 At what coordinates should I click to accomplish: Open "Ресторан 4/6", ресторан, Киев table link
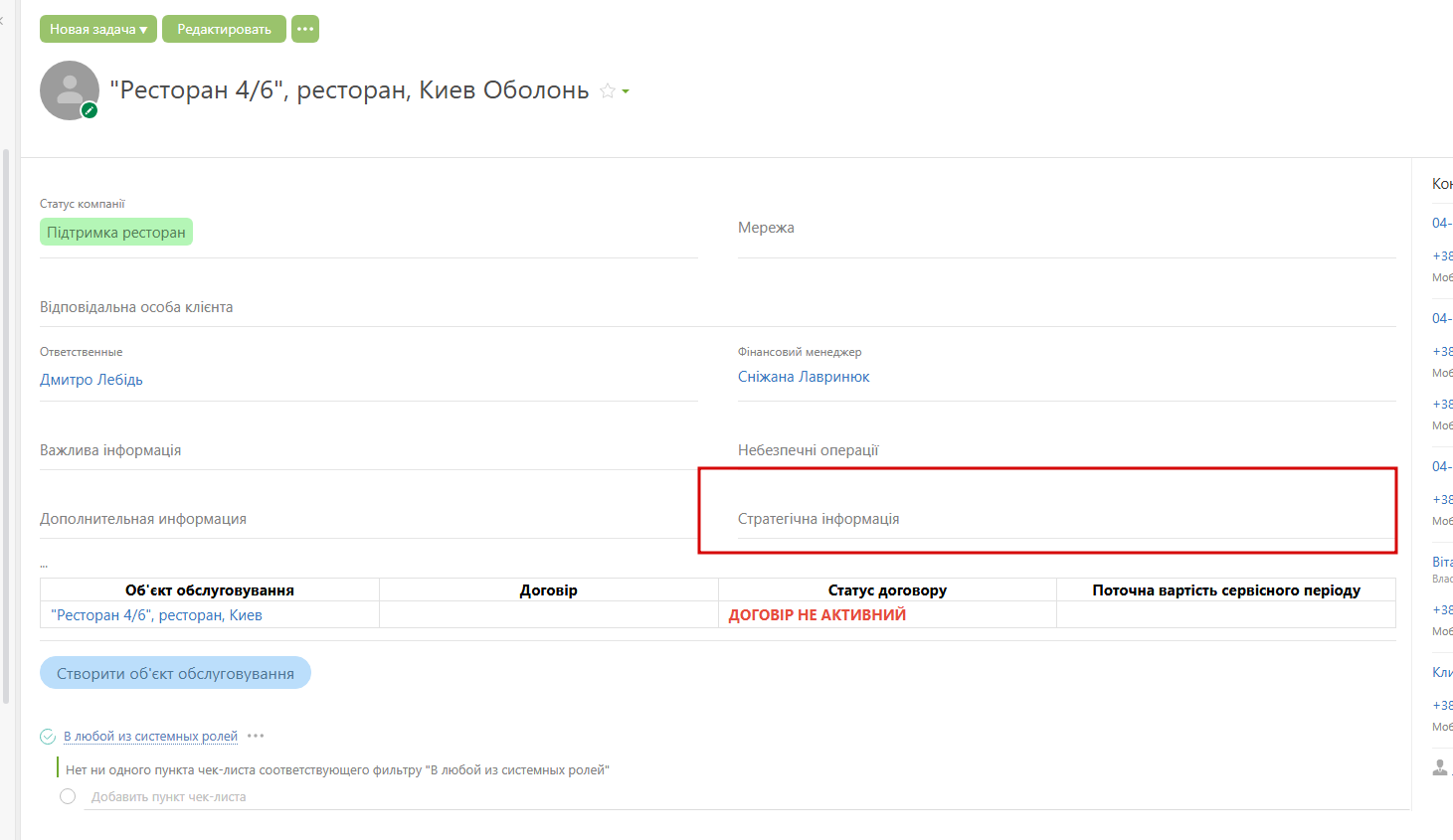(157, 615)
